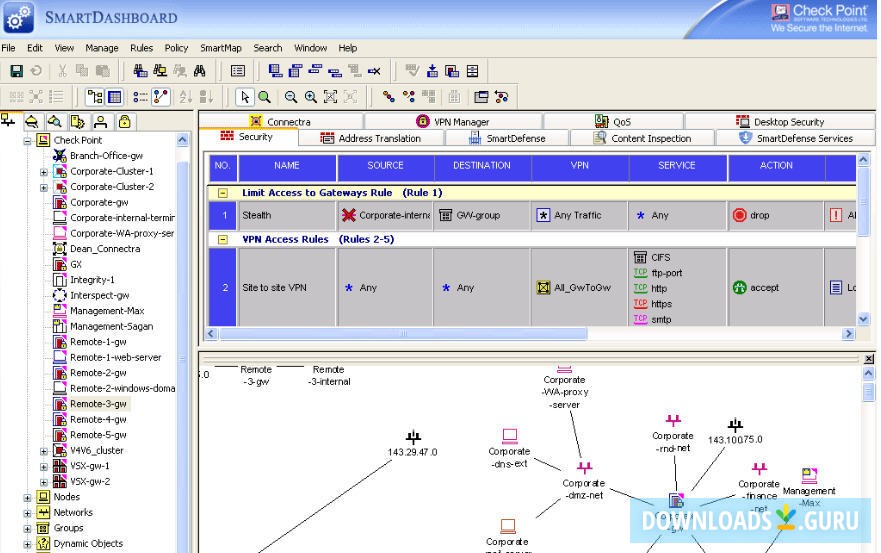Open the Resources tree tab with magnifier
Screen dimensions: 881x553
(x=55, y=121)
